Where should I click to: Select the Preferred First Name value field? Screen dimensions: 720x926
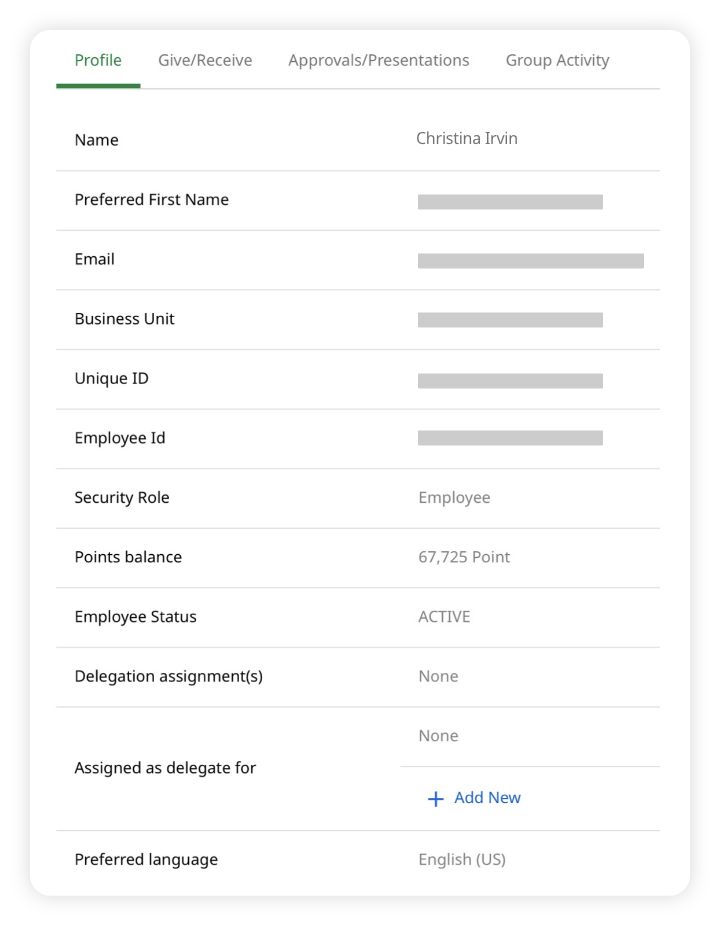click(x=511, y=200)
